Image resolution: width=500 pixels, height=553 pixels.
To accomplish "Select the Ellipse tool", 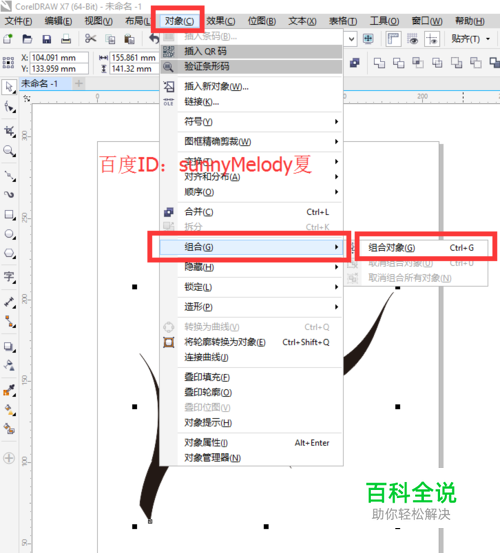I will point(9,234).
